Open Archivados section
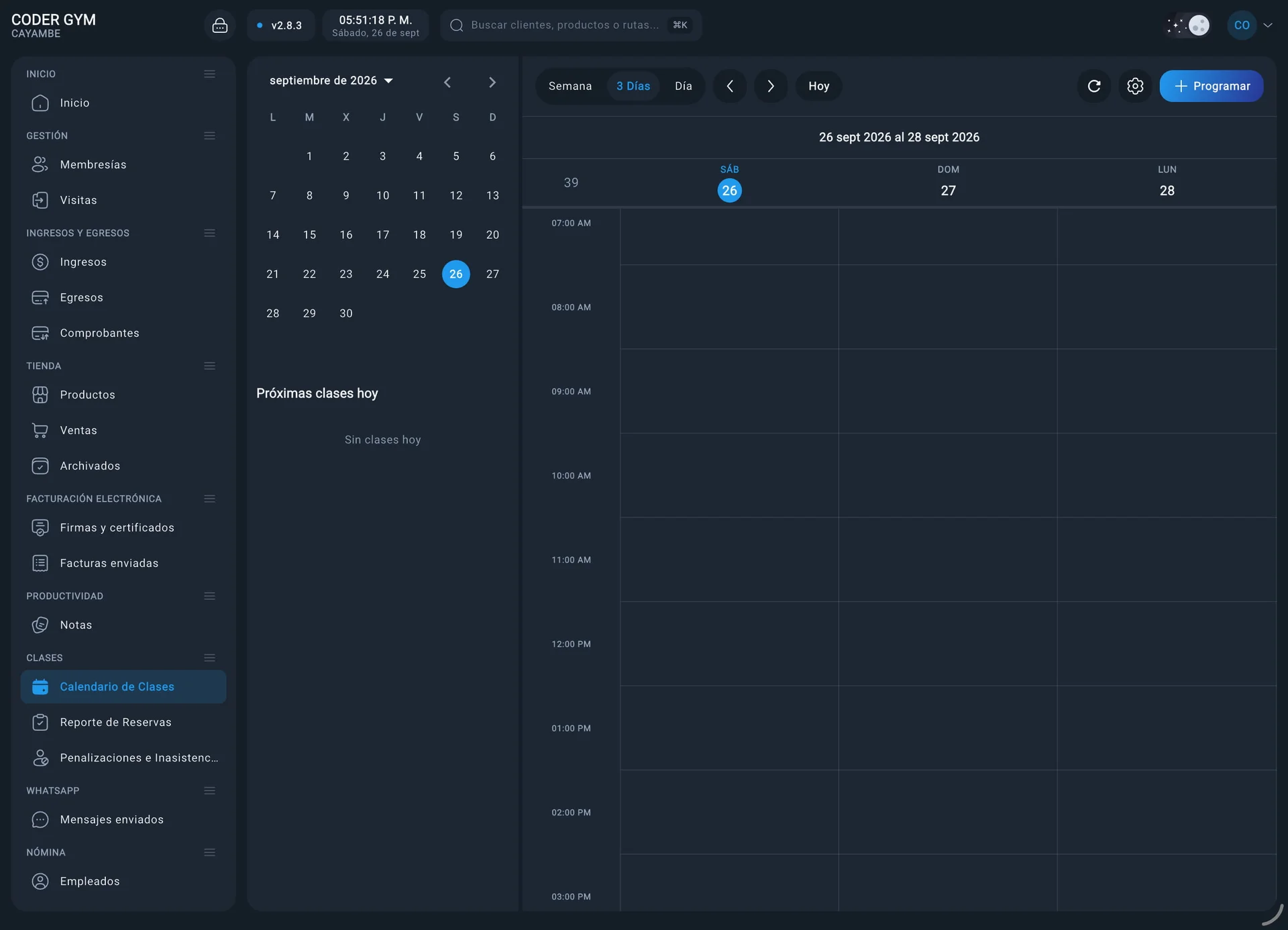 [123, 466]
